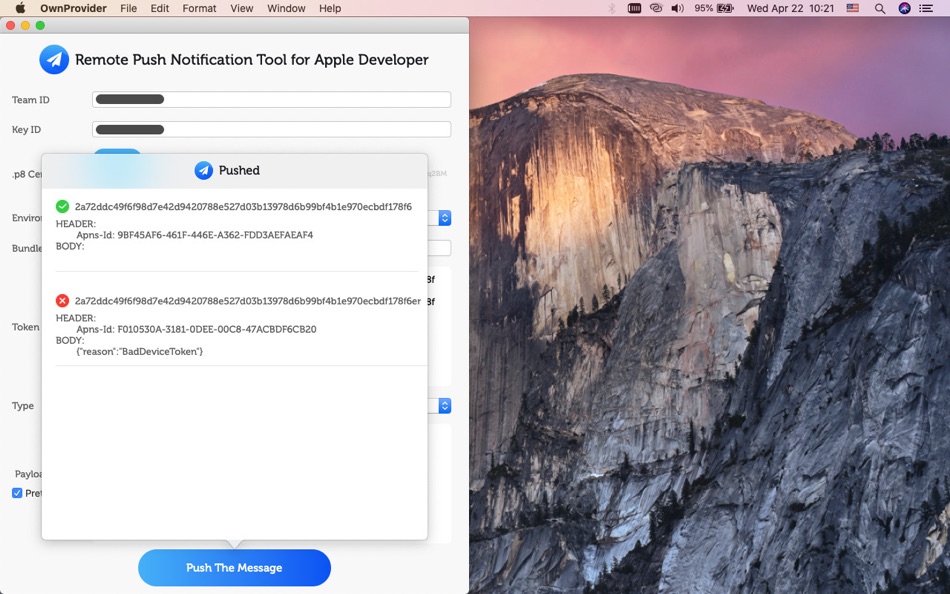Image resolution: width=950 pixels, height=594 pixels.
Task: Click the date and time display
Action: [790, 8]
